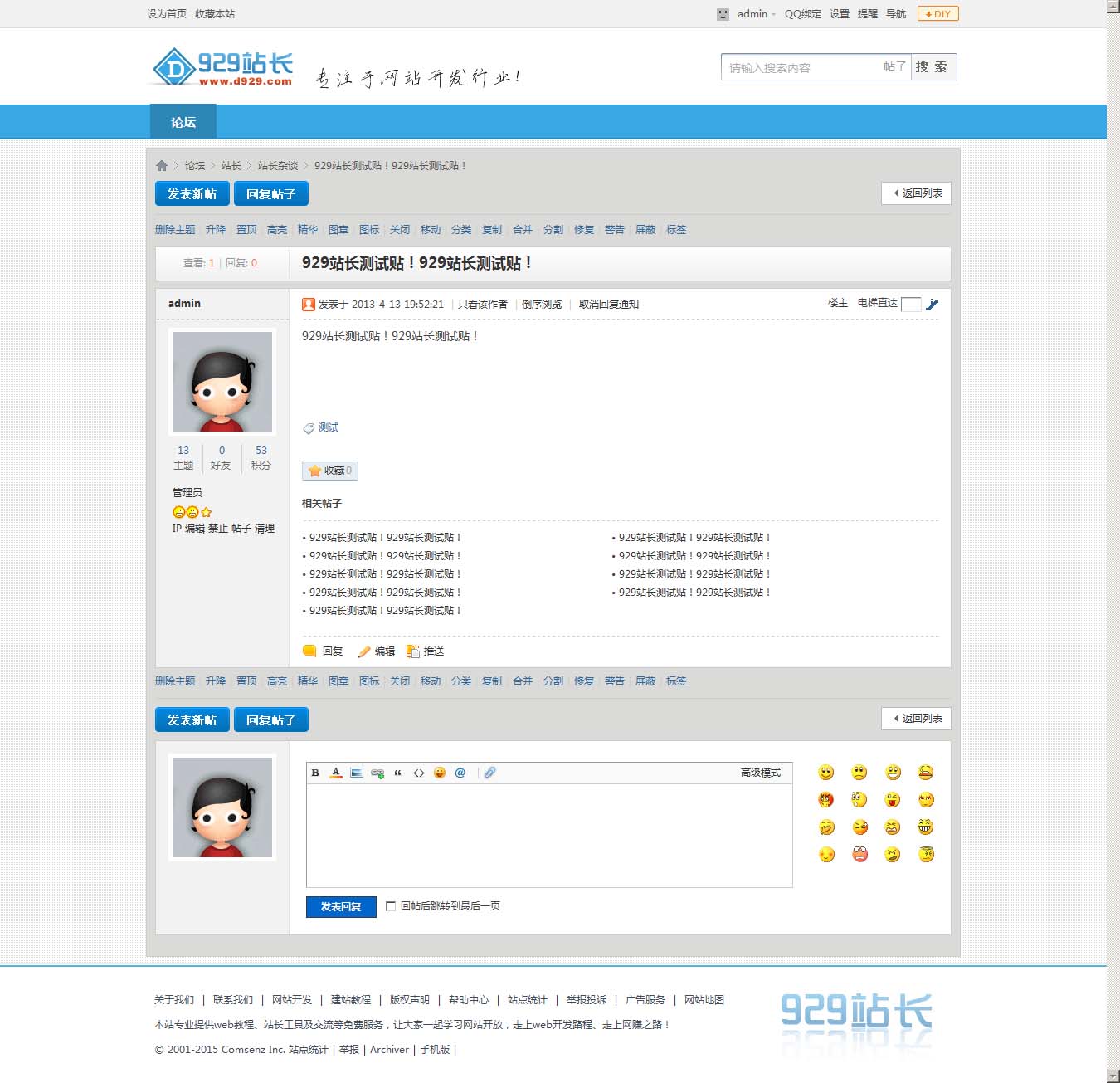
Task: Insert an image via editor toolbar
Action: 357,773
